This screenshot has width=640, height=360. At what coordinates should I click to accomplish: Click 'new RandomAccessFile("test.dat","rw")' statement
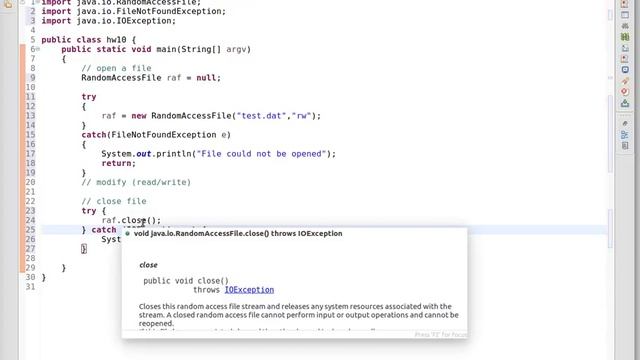pyautogui.click(x=211, y=116)
